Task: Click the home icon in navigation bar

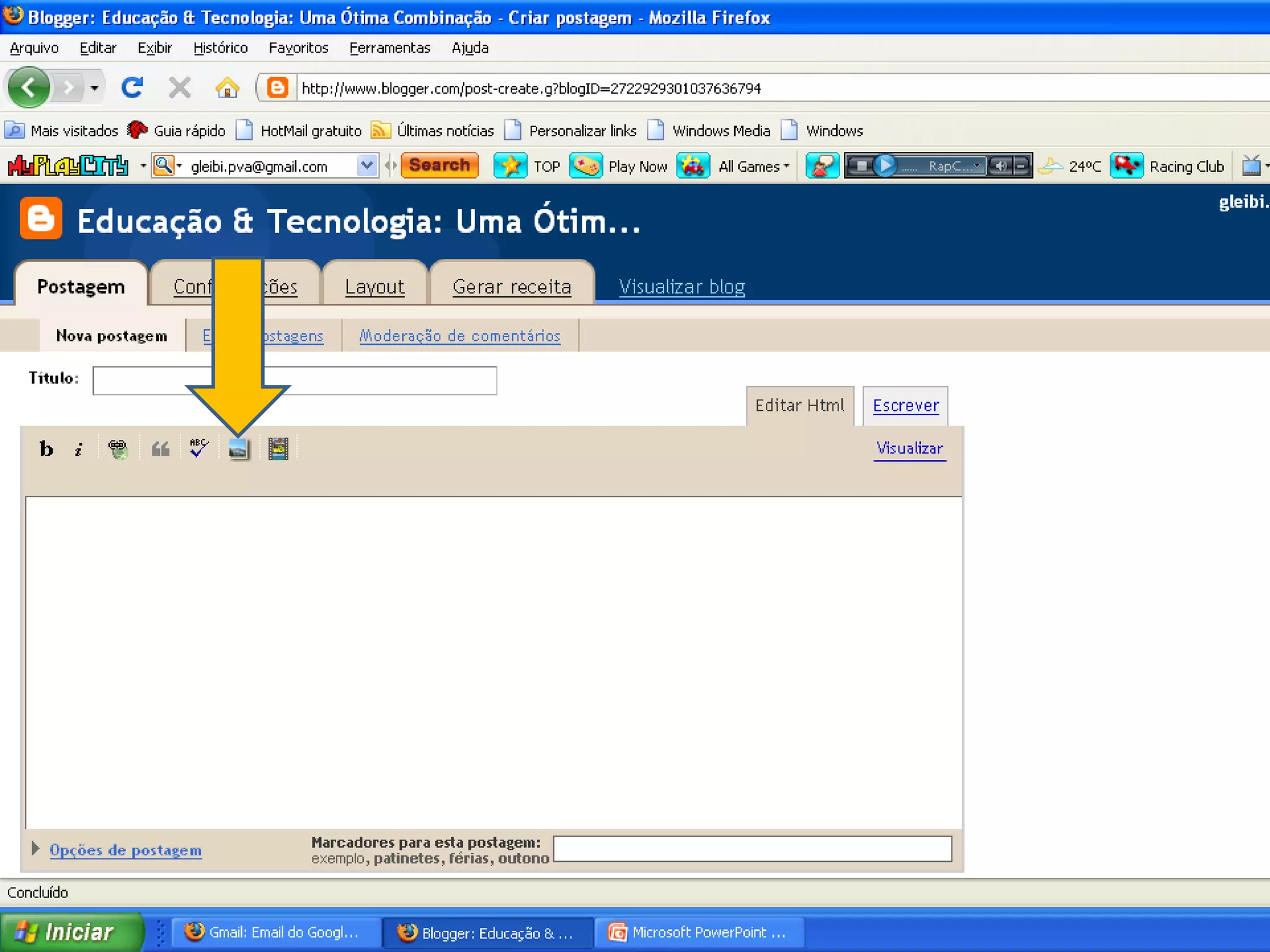Action: click(x=227, y=87)
